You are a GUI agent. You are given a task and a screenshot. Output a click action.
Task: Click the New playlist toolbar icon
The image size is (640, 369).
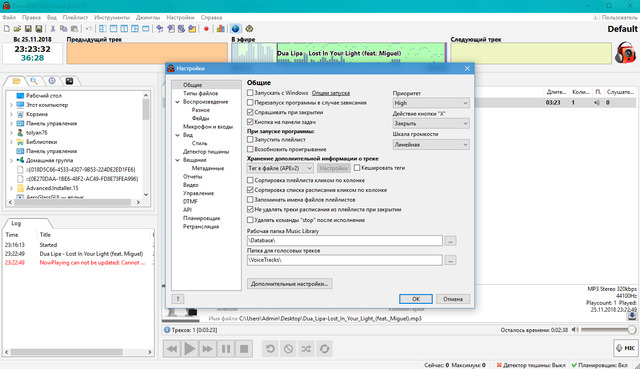pyautogui.click(x=7, y=29)
